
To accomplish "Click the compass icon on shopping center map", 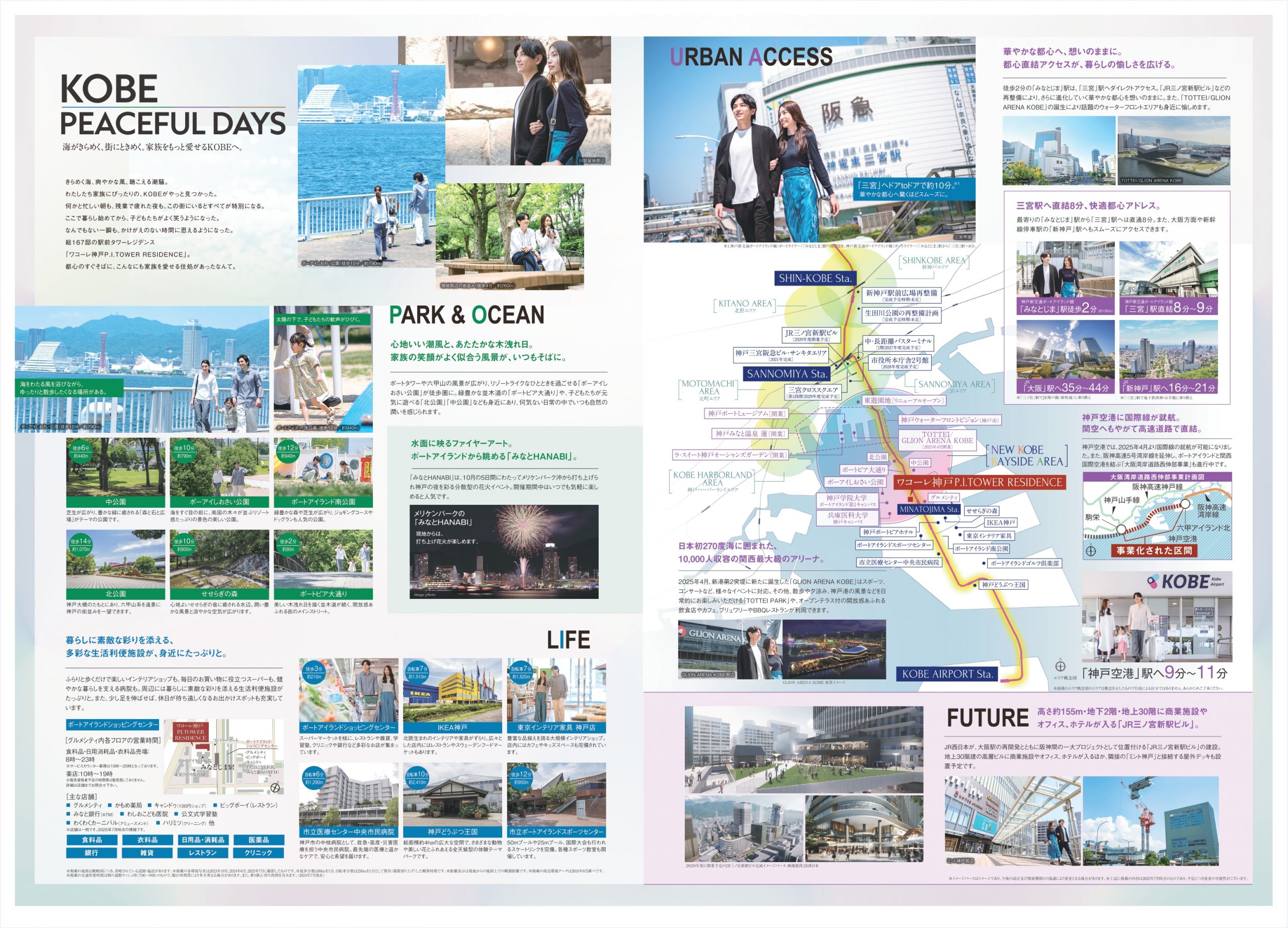I will click(275, 788).
